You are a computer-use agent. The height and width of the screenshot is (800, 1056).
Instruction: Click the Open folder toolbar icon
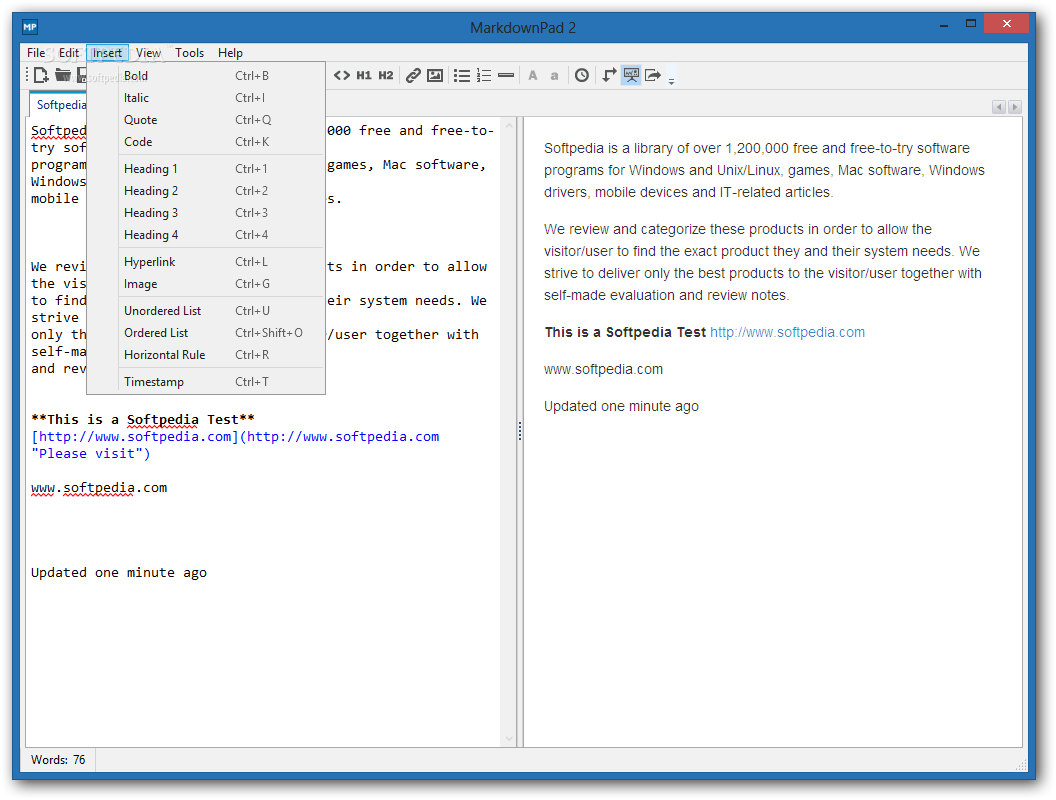[x=63, y=75]
